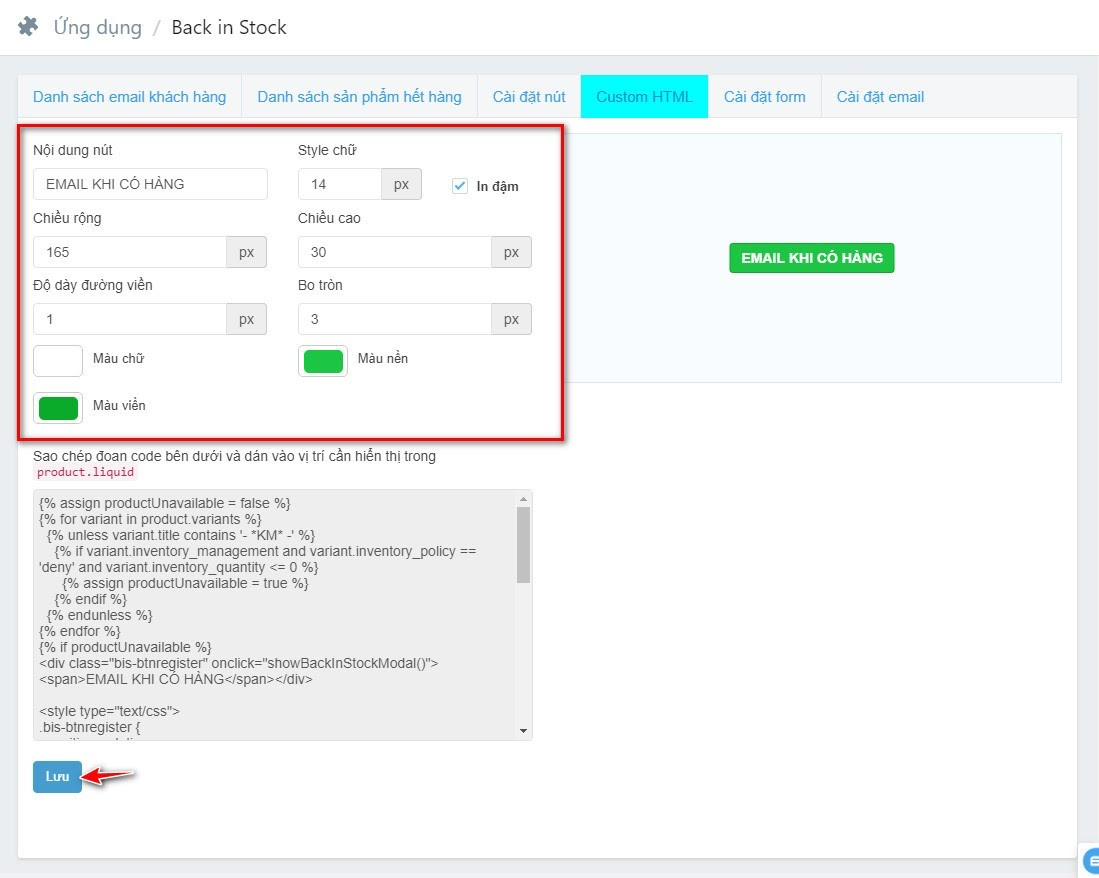Edit the Độ dày đường viền field
Screen dimensions: 1099x878
130,319
